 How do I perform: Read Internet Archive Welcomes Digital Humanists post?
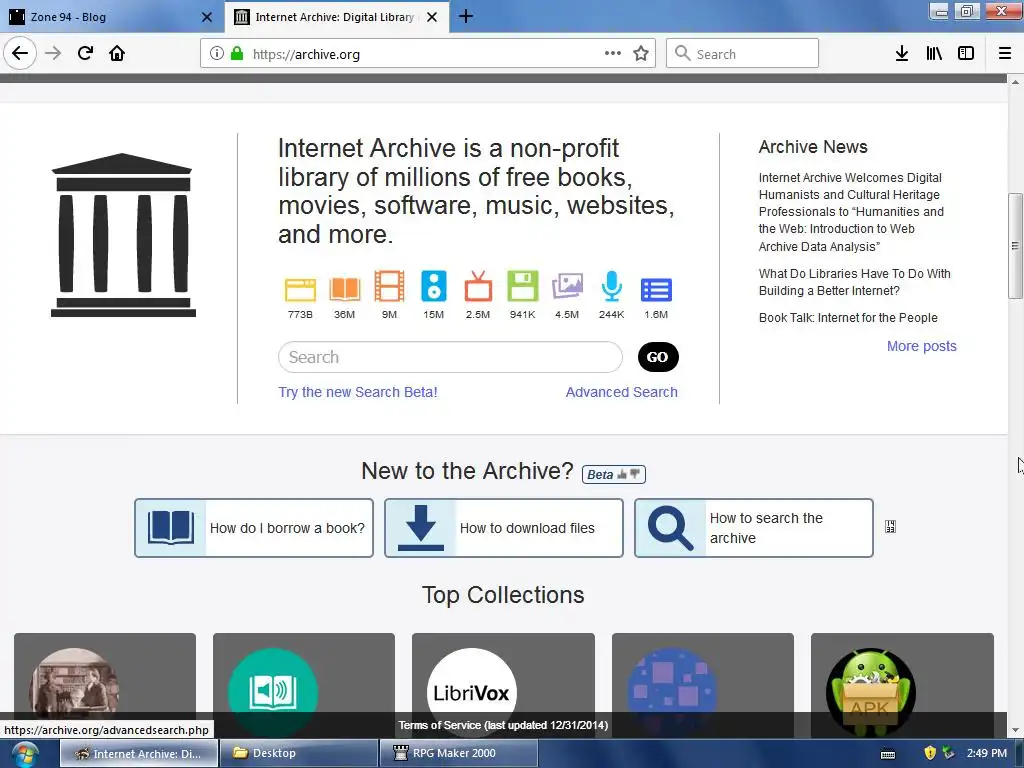click(x=851, y=212)
